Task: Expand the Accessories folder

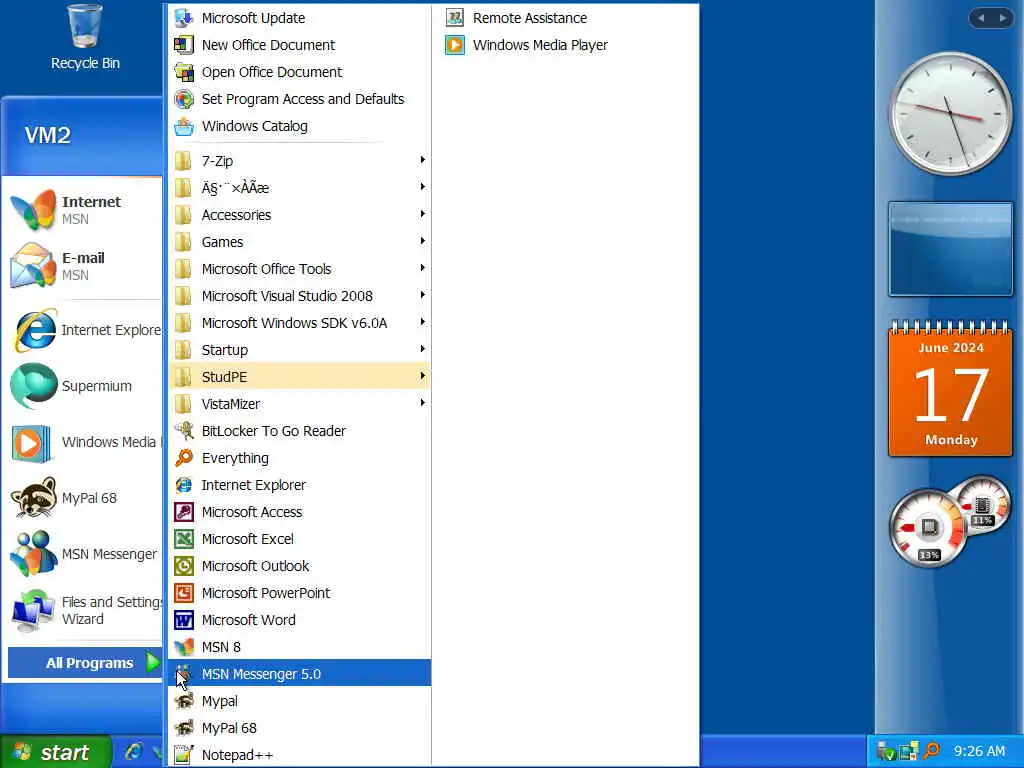Action: click(x=300, y=215)
